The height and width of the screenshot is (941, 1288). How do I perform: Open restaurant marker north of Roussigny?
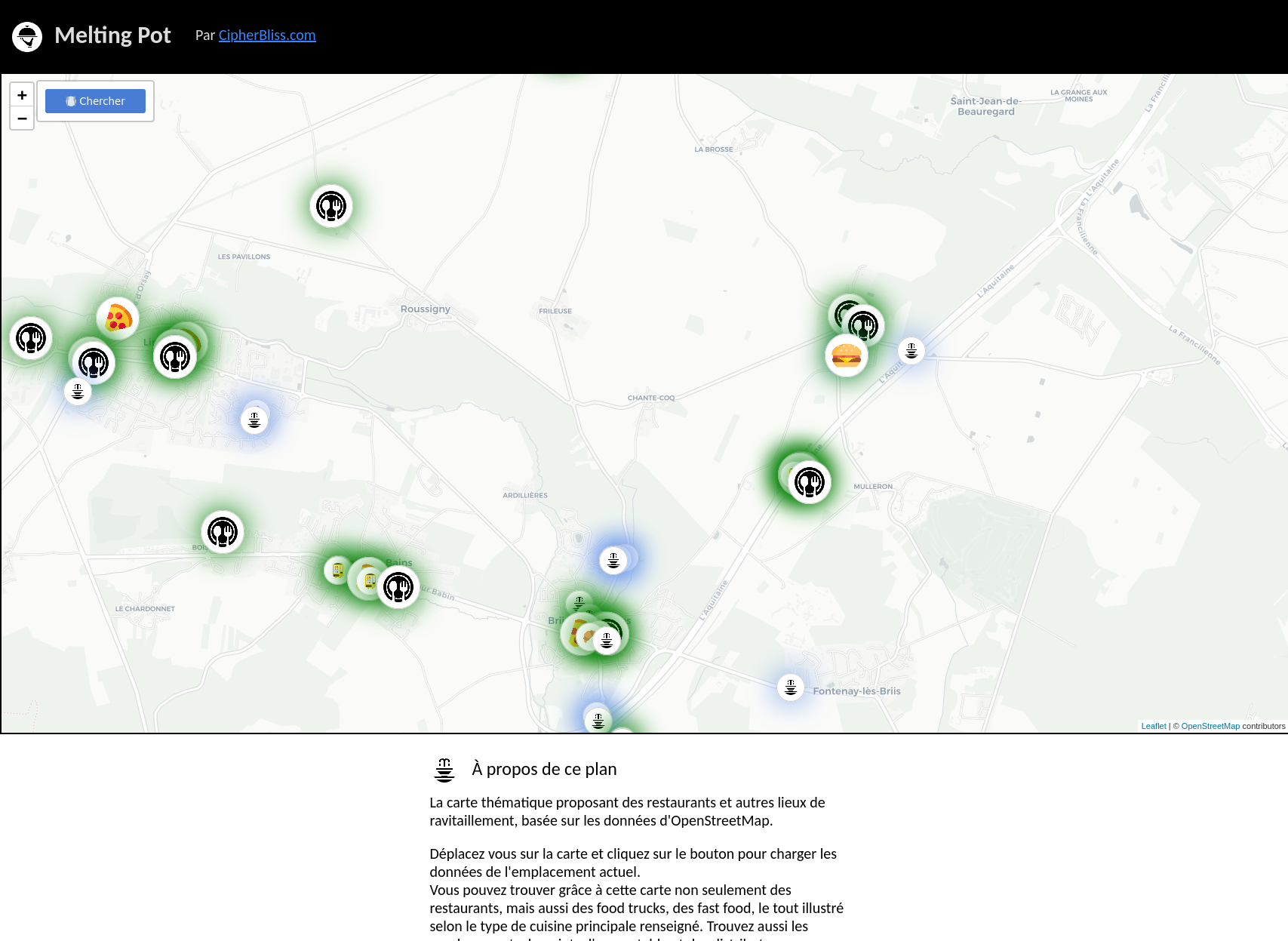click(331, 205)
